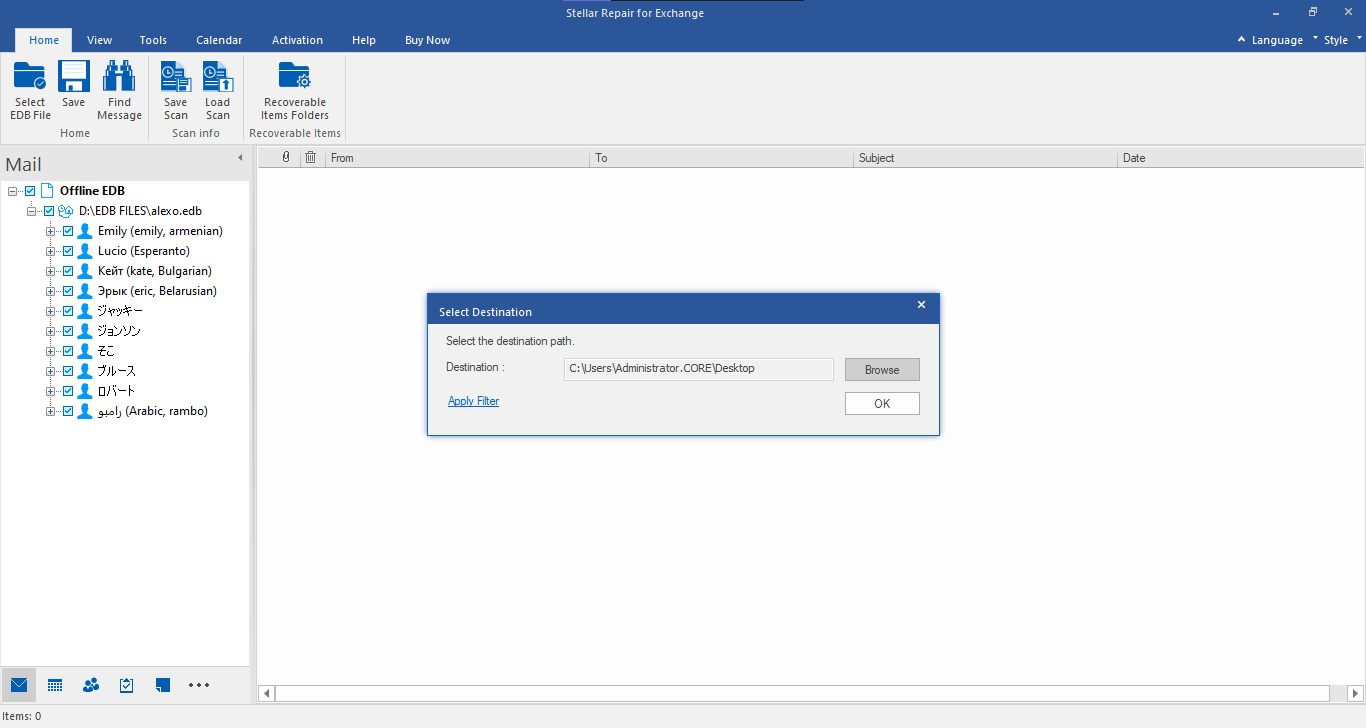Click the alexo.edb database icon

(66, 211)
